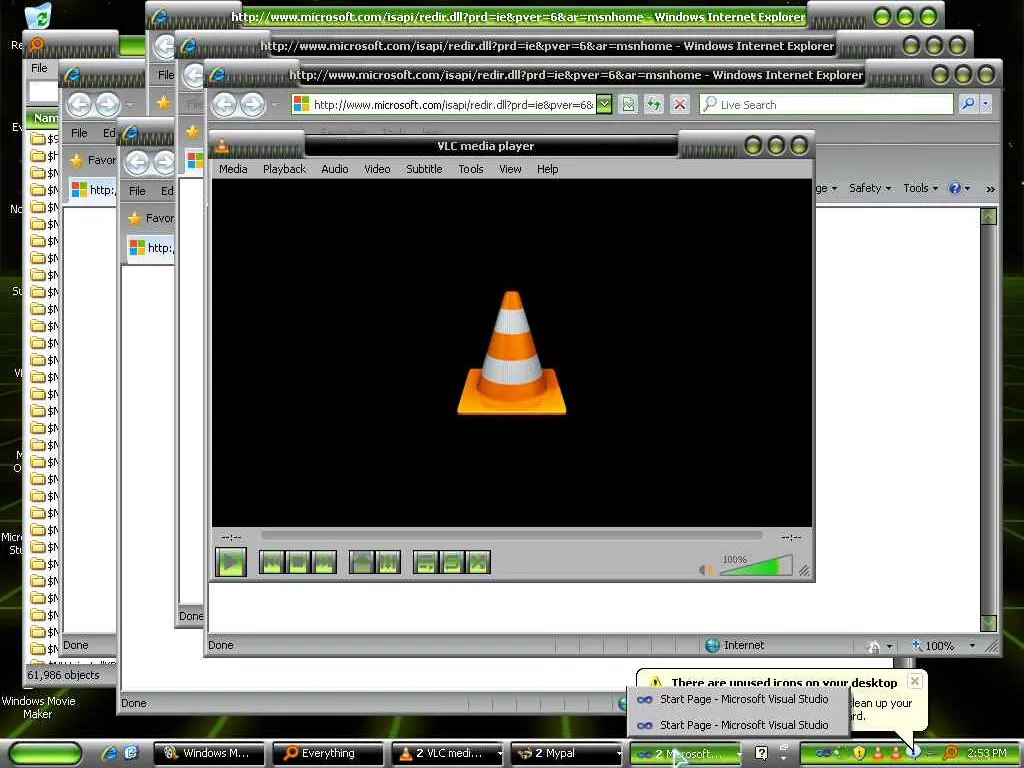Click the VLC window resize grip
This screenshot has height=768, width=1024.
805,571
